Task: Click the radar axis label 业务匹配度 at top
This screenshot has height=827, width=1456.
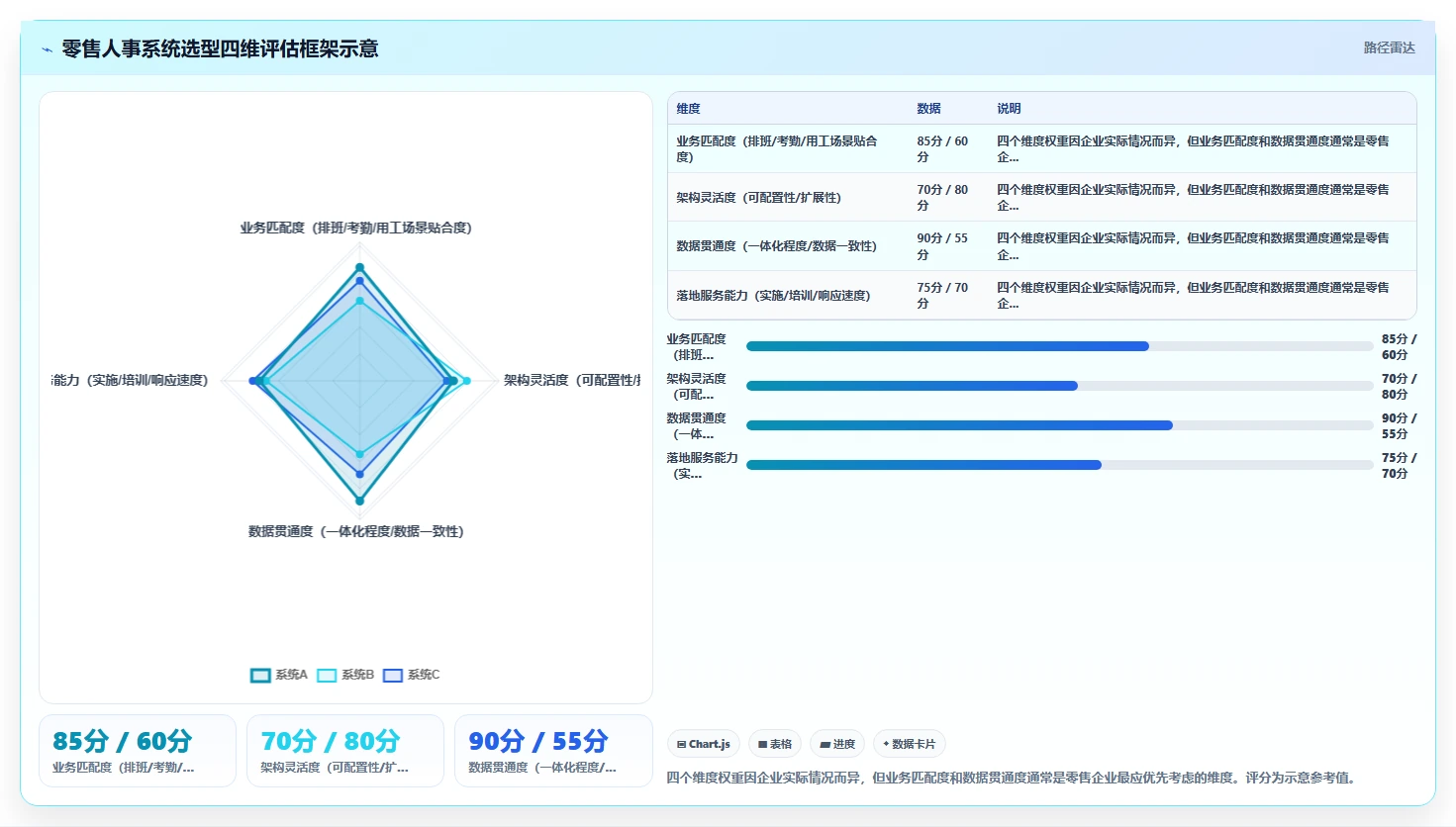Action: pos(356,229)
